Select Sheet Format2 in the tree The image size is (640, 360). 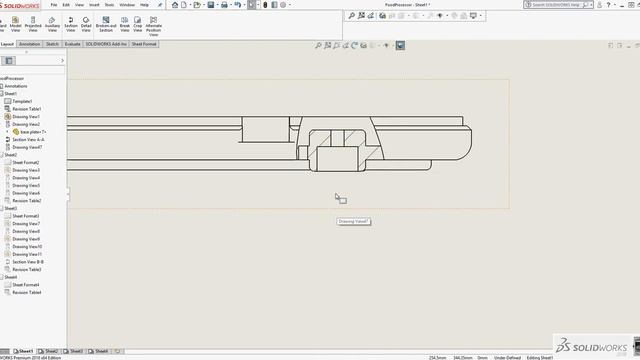point(26,162)
